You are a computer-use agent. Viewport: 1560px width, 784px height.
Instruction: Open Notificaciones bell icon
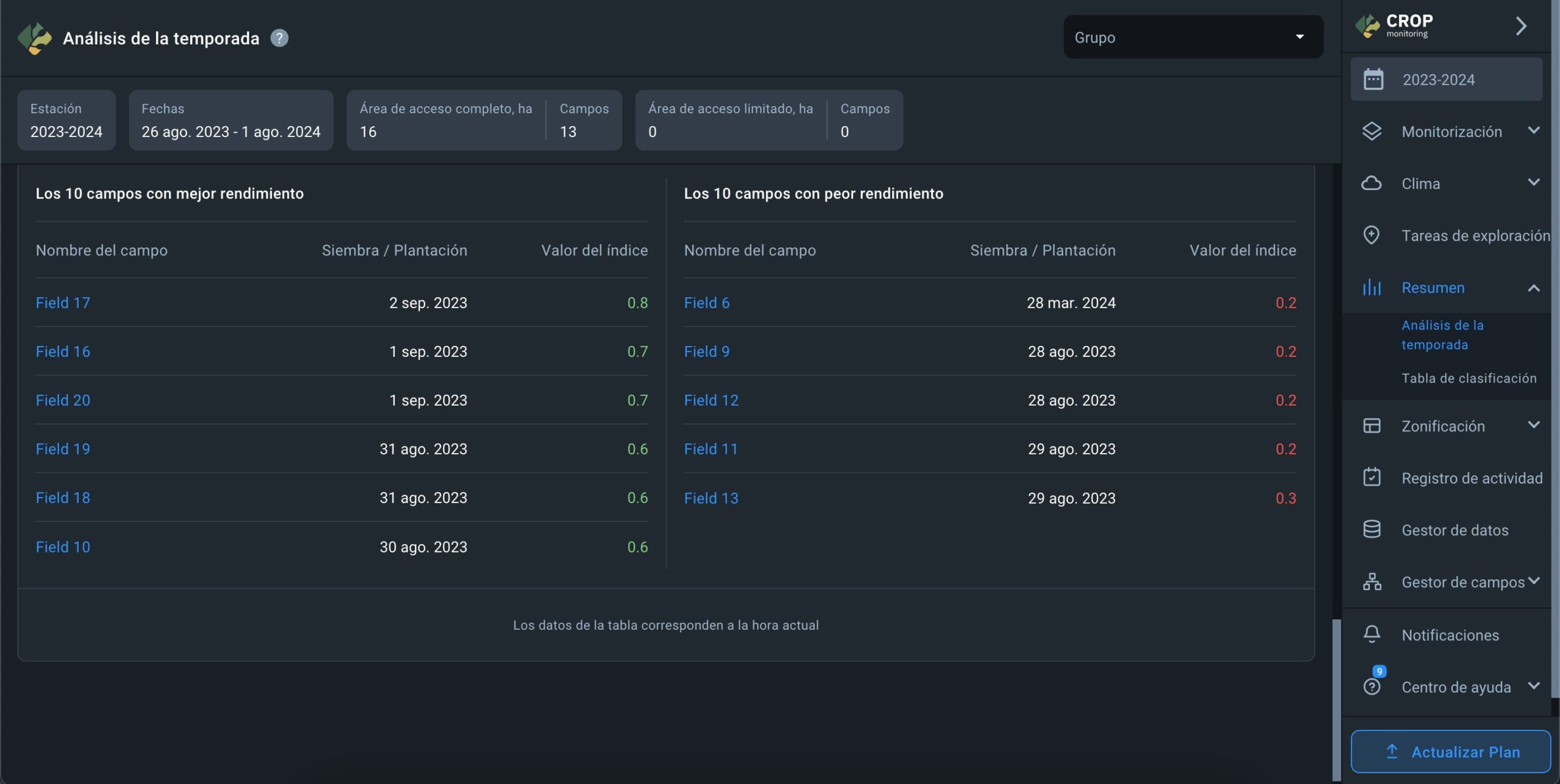[1371, 634]
